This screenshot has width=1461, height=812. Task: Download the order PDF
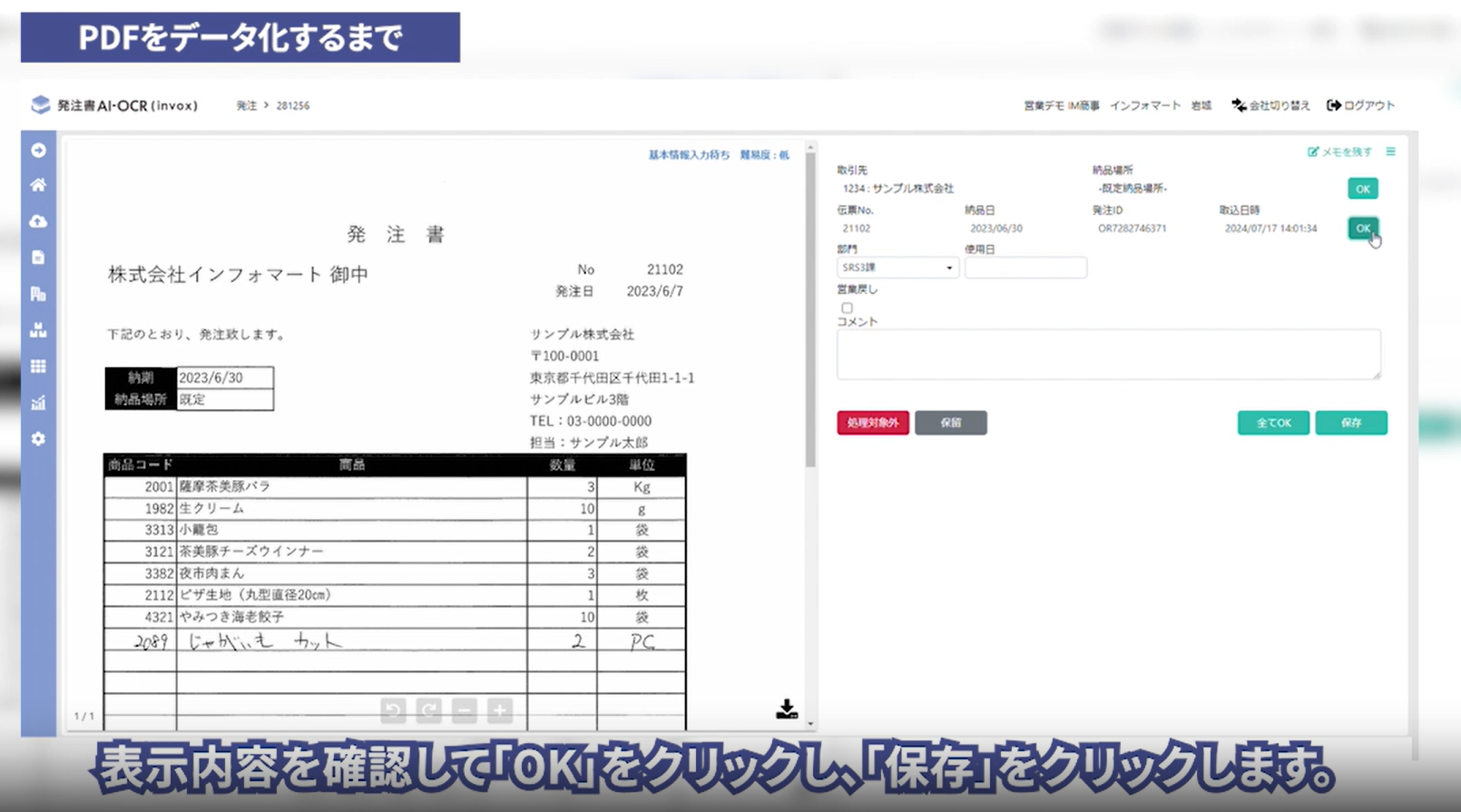point(787,709)
